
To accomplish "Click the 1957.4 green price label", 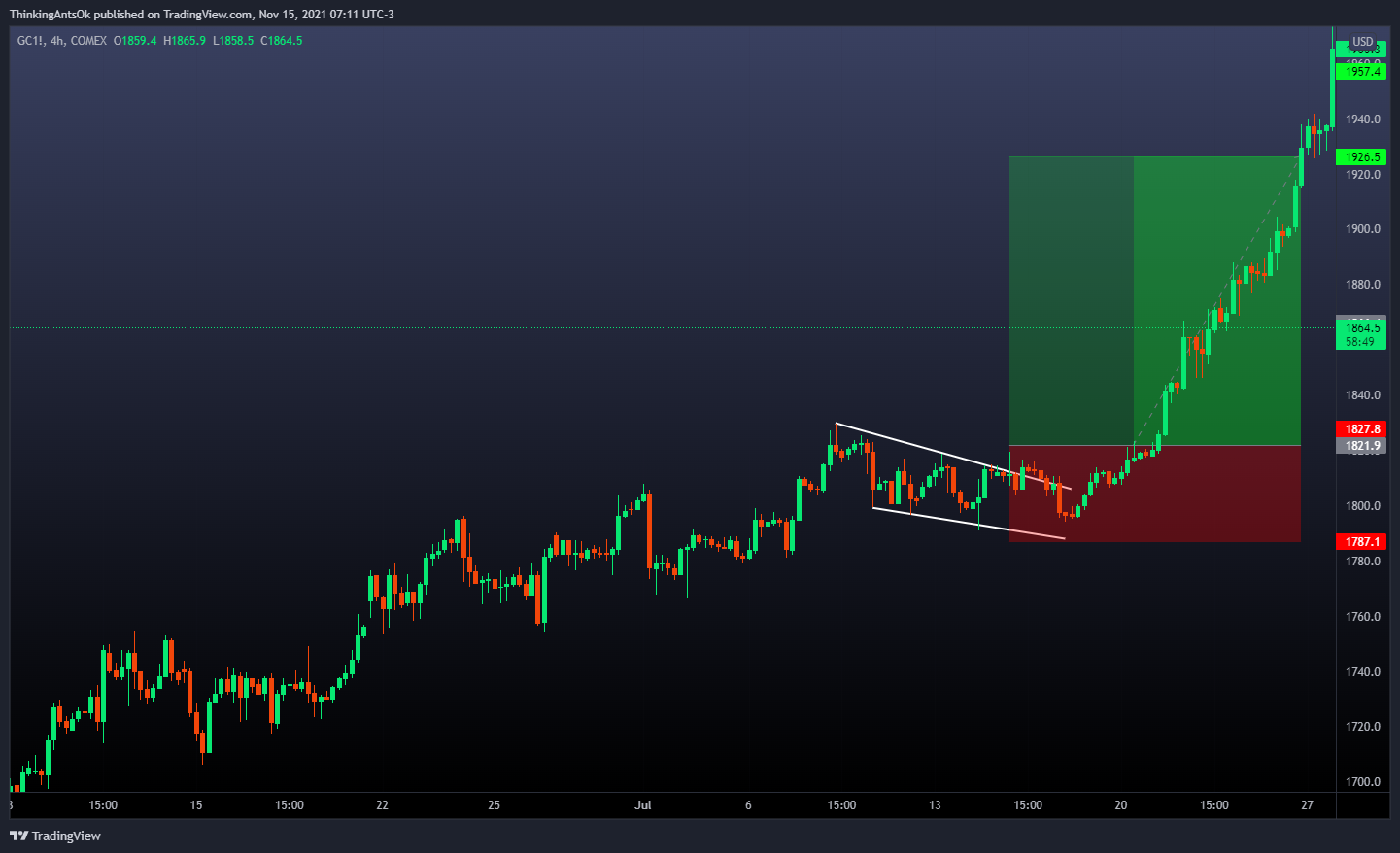I will click(x=1361, y=72).
